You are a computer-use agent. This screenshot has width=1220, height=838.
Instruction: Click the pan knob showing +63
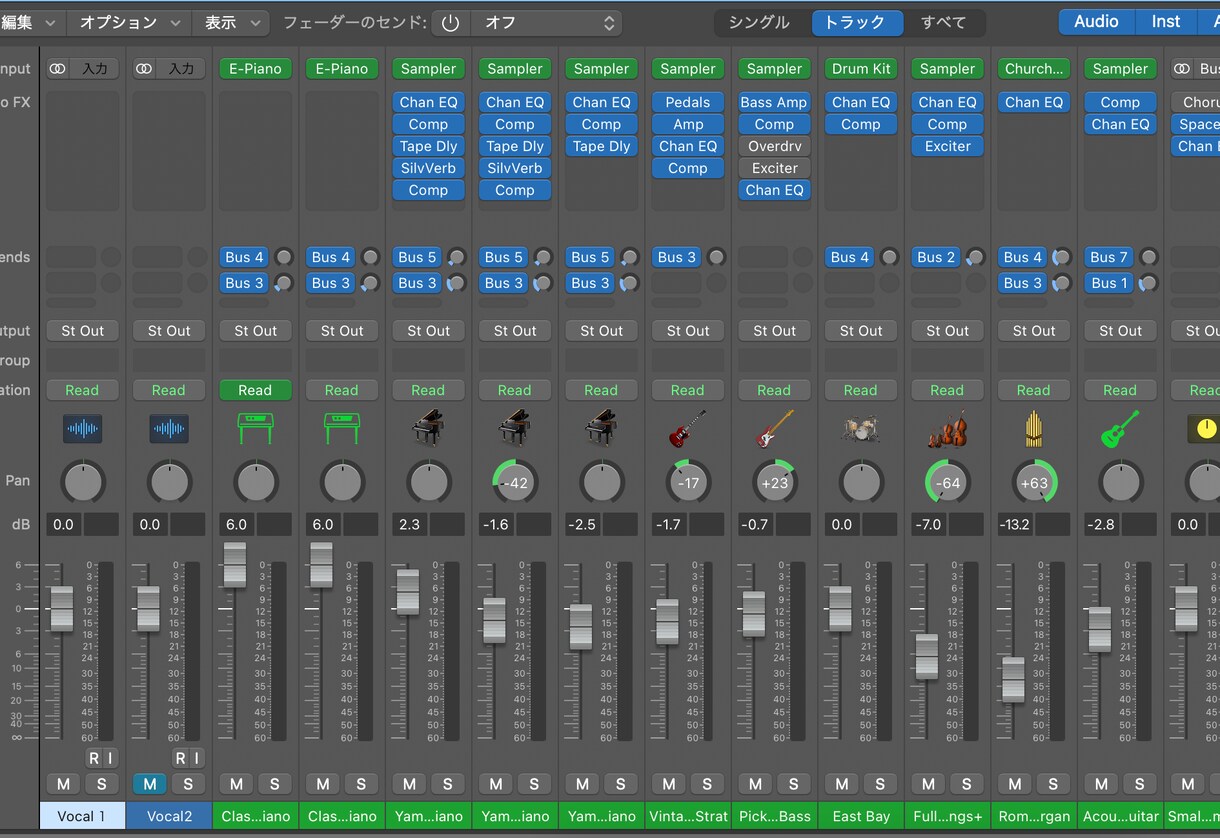pyautogui.click(x=1034, y=482)
